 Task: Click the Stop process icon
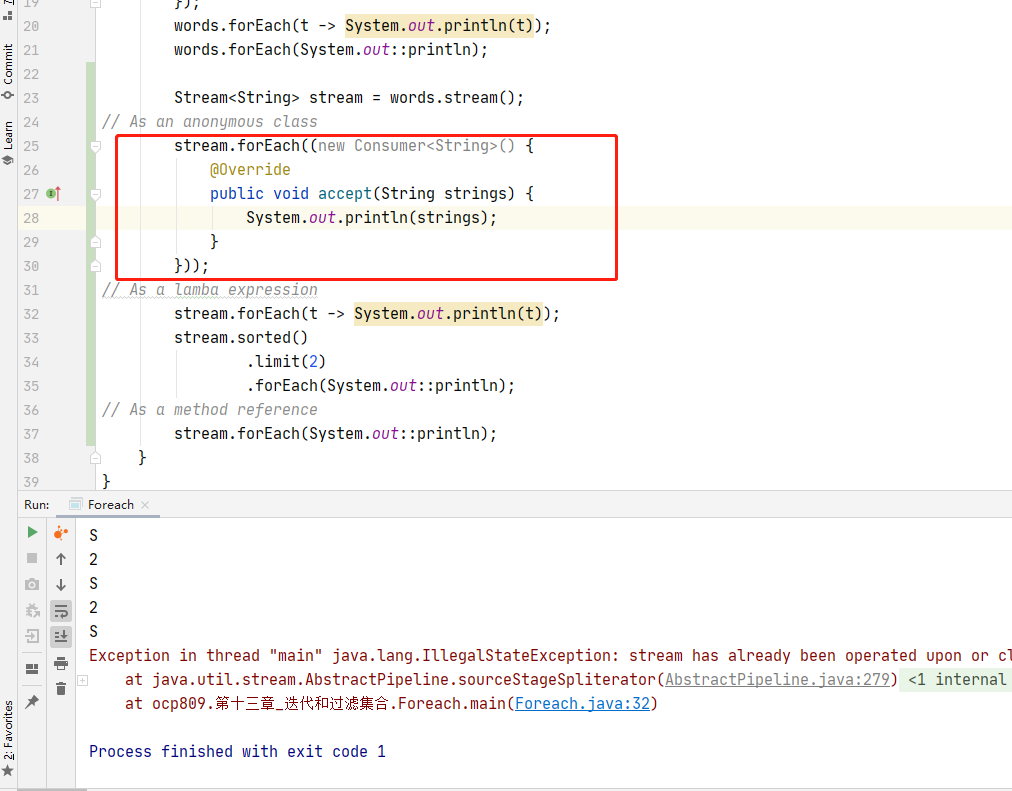click(32, 558)
